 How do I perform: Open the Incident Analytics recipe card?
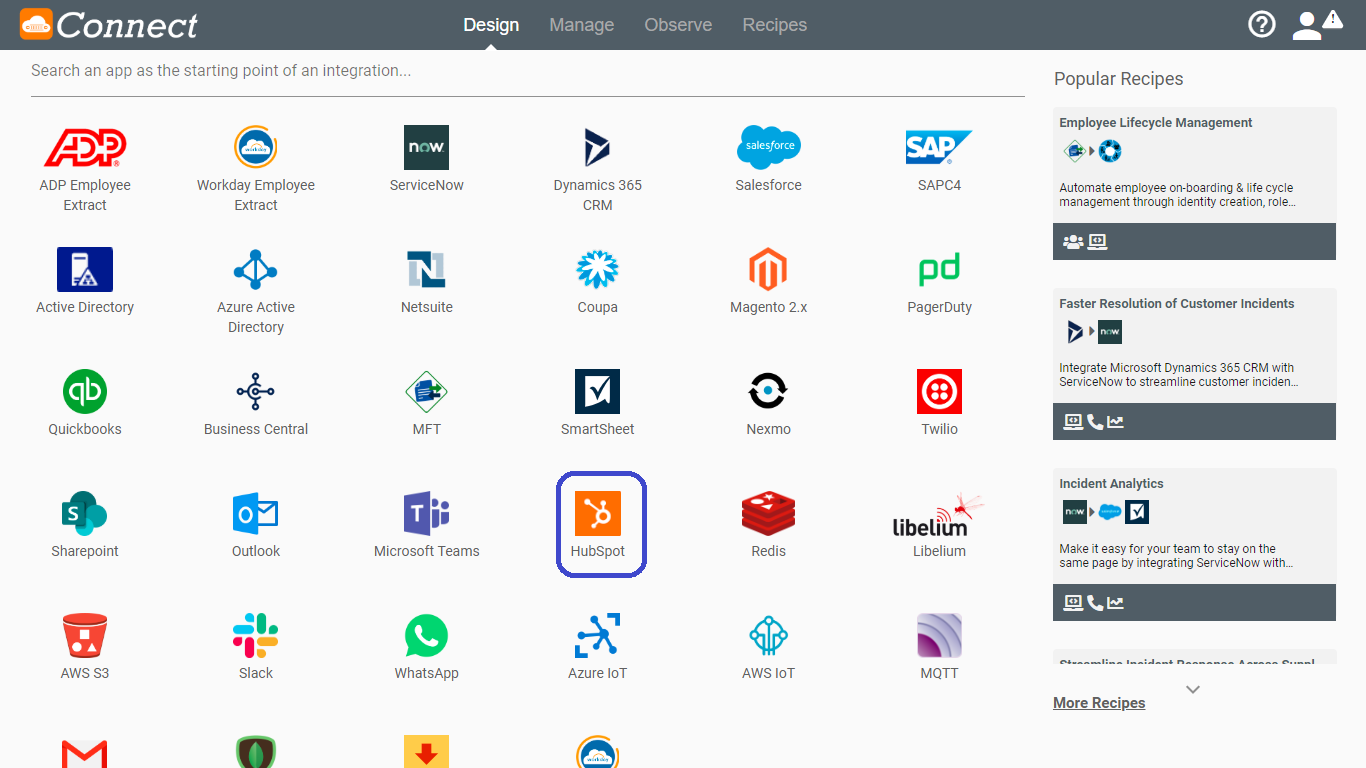pyautogui.click(x=1194, y=544)
